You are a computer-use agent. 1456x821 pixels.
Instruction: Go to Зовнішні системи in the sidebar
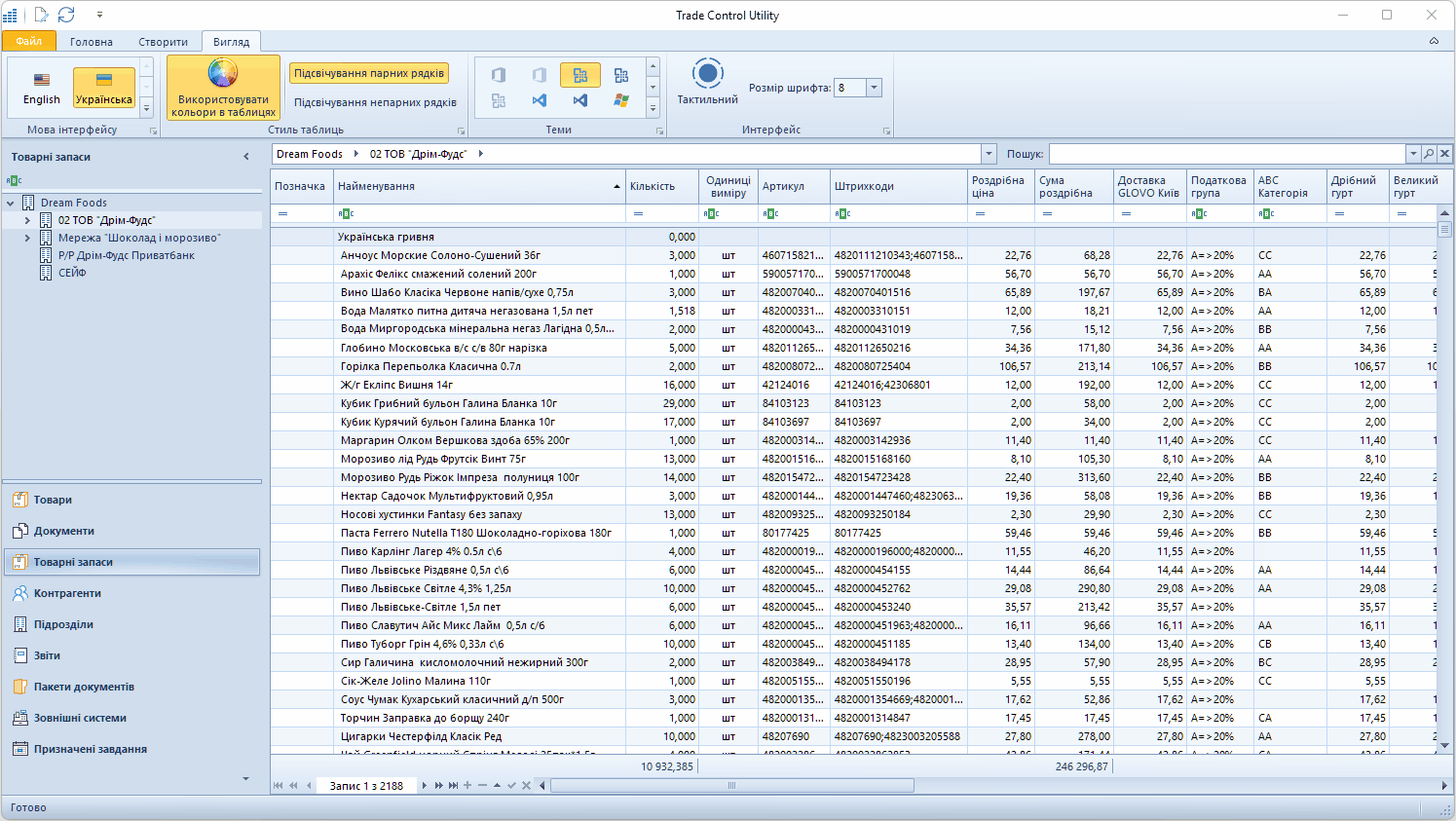click(80, 718)
